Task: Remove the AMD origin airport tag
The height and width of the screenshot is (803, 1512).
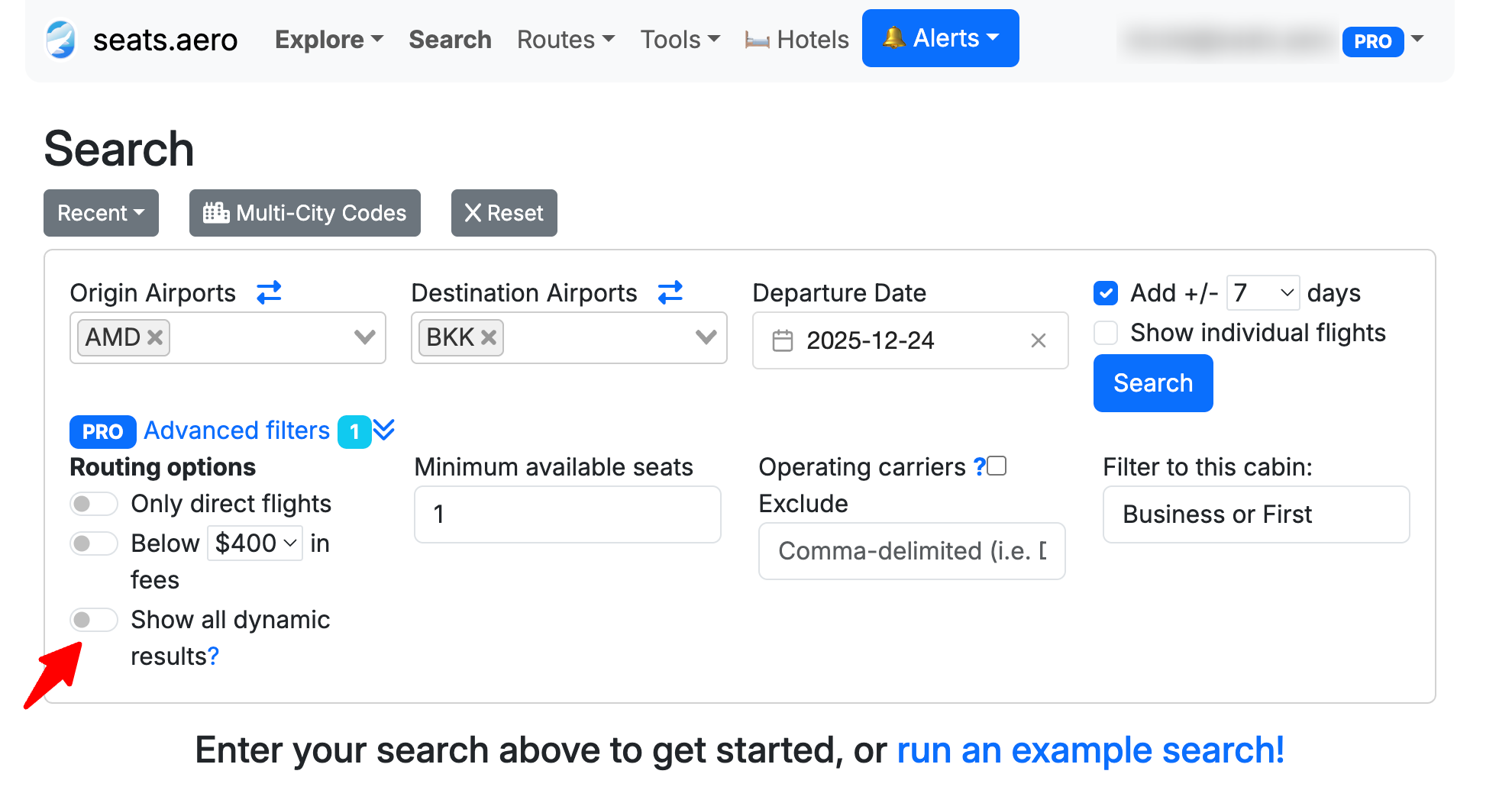Action: tap(155, 337)
